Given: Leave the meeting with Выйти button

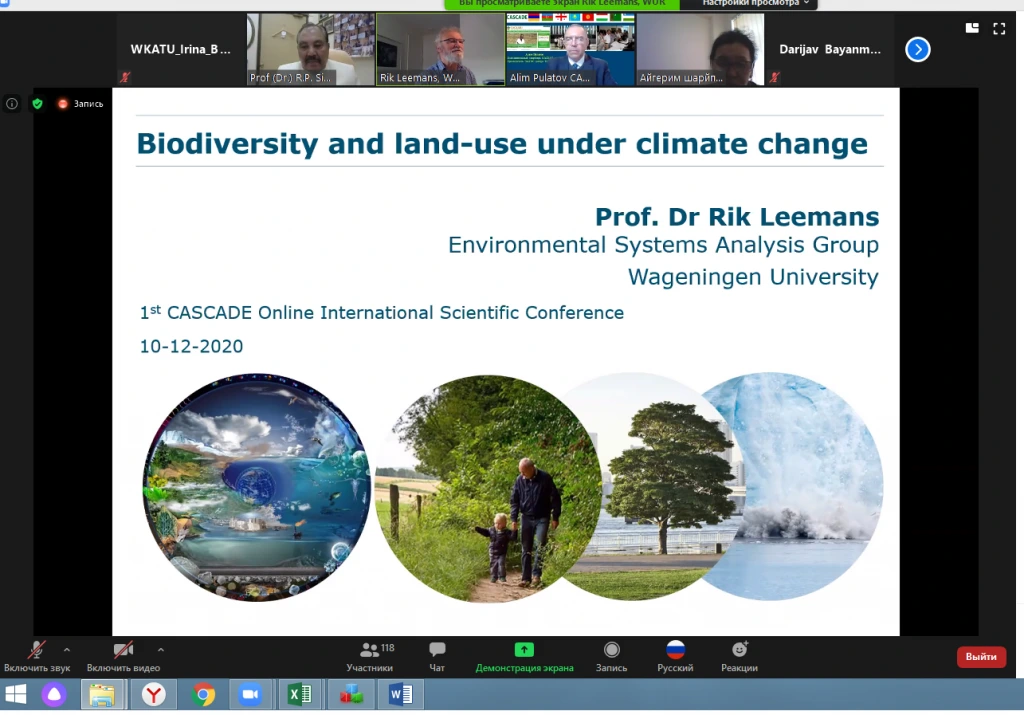Looking at the screenshot, I should click(981, 656).
